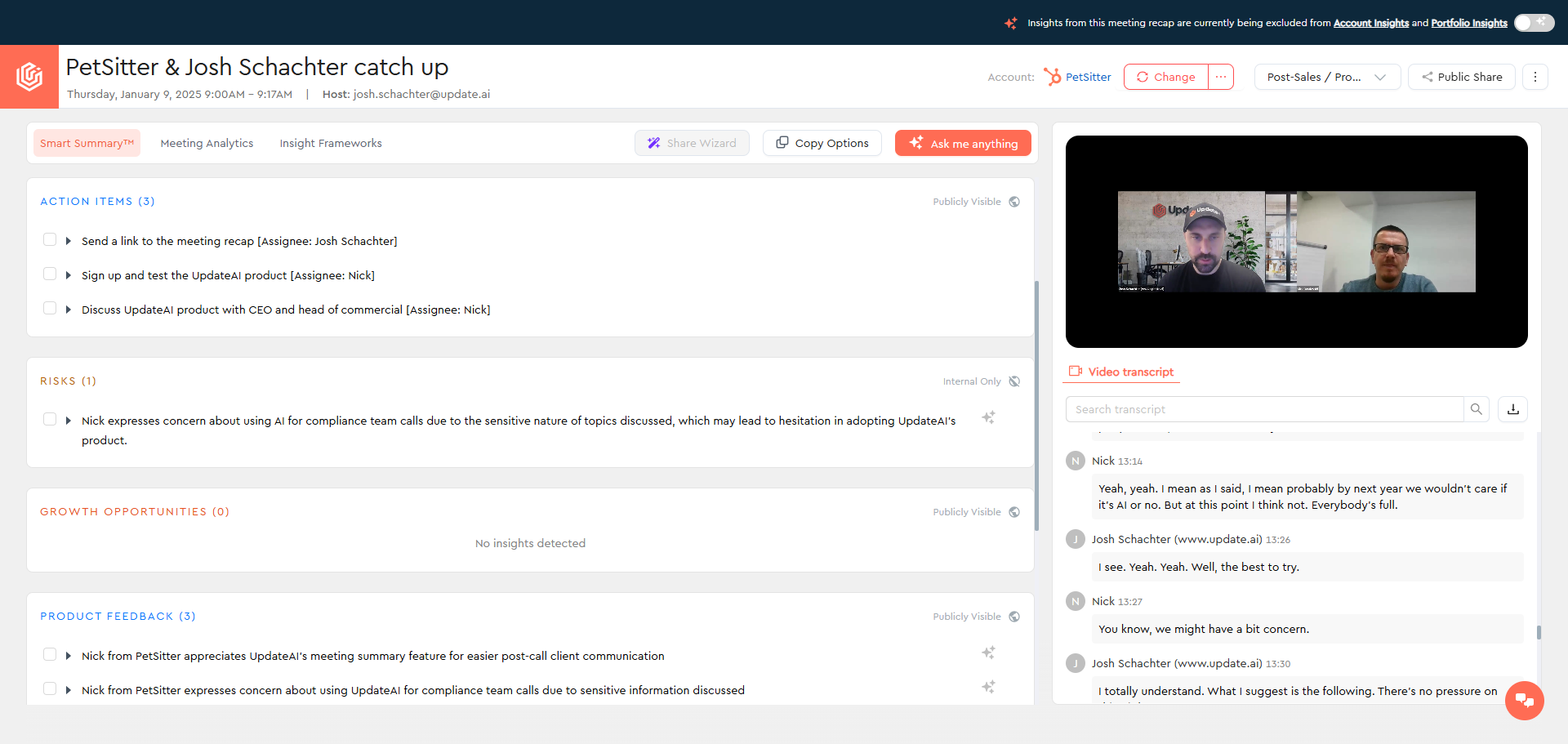1568x744 pixels.
Task: Click the UpdateAI logo icon
Action: pos(29,77)
